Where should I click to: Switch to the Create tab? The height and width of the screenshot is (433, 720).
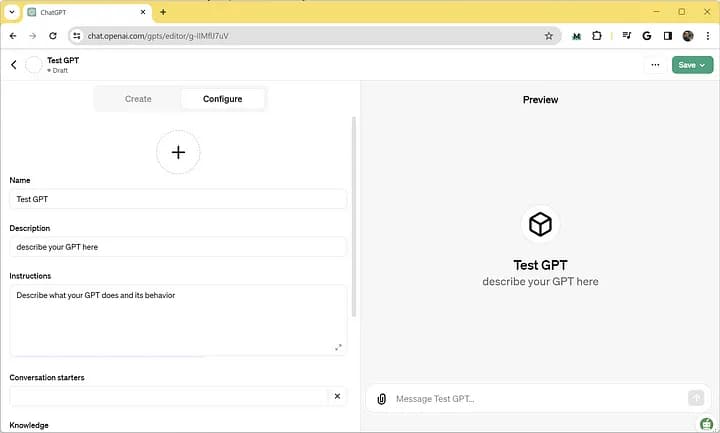(x=138, y=99)
